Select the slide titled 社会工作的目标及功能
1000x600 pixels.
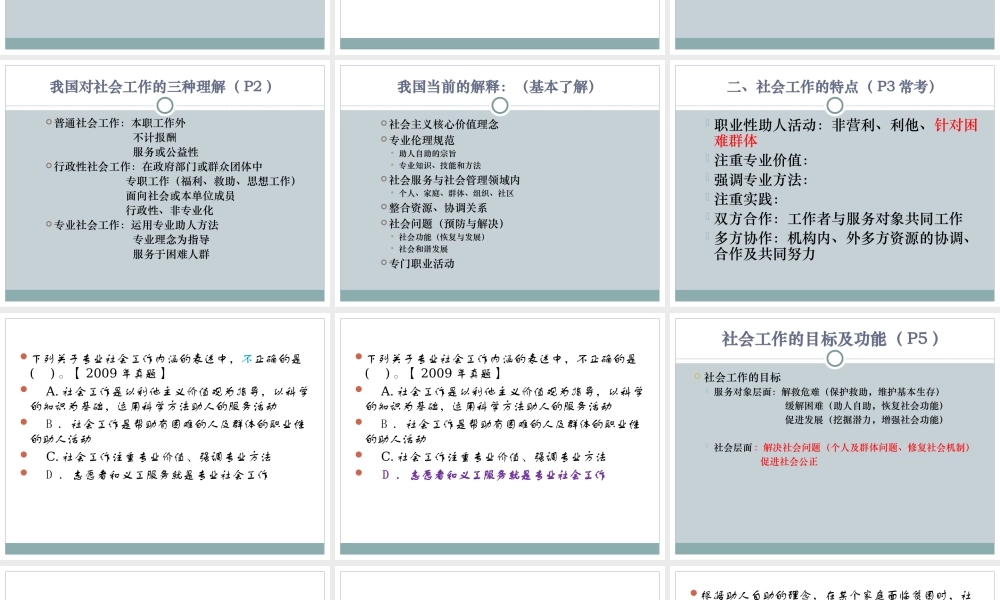(833, 338)
